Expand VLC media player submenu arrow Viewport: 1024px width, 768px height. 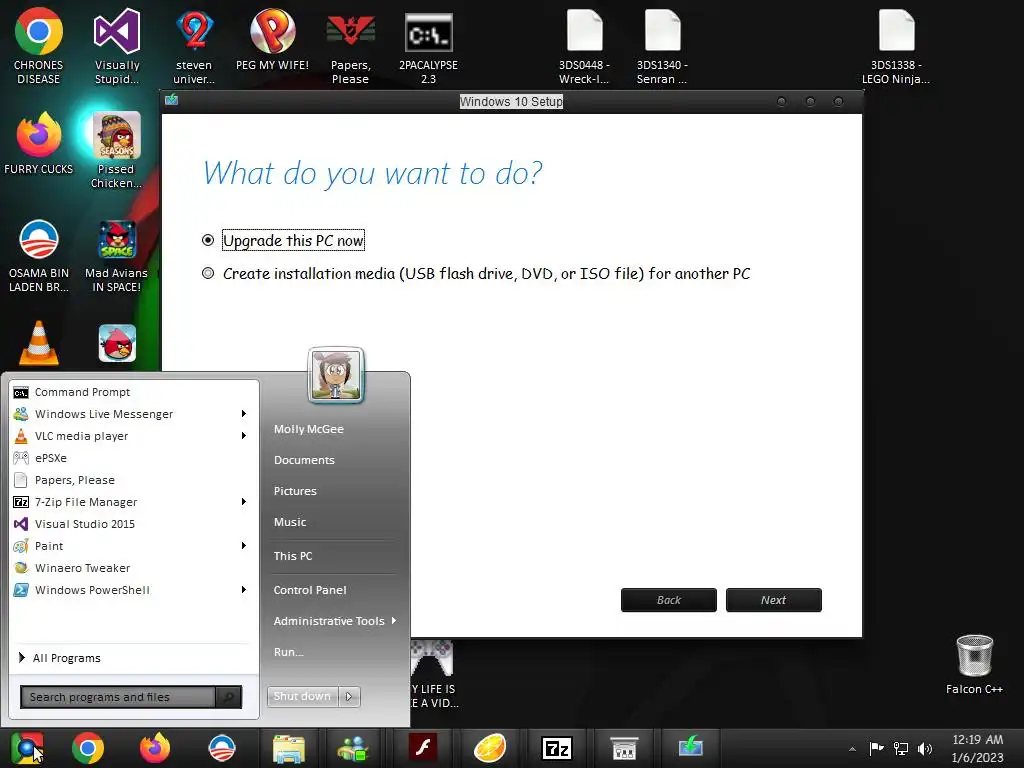click(244, 436)
